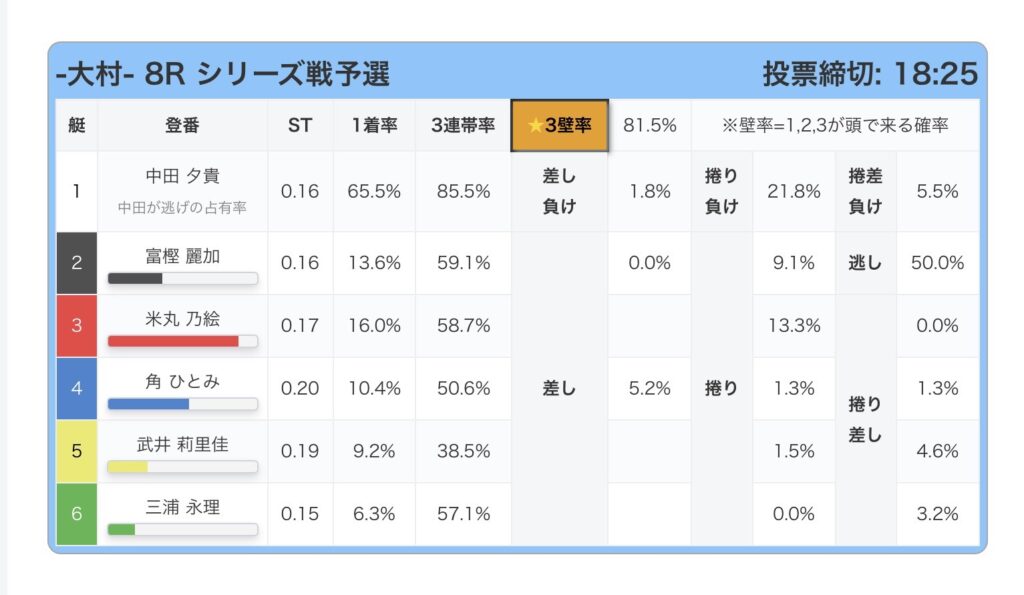Open racer 中田 夕貴's name
The width and height of the screenshot is (1024, 595).
click(x=182, y=176)
